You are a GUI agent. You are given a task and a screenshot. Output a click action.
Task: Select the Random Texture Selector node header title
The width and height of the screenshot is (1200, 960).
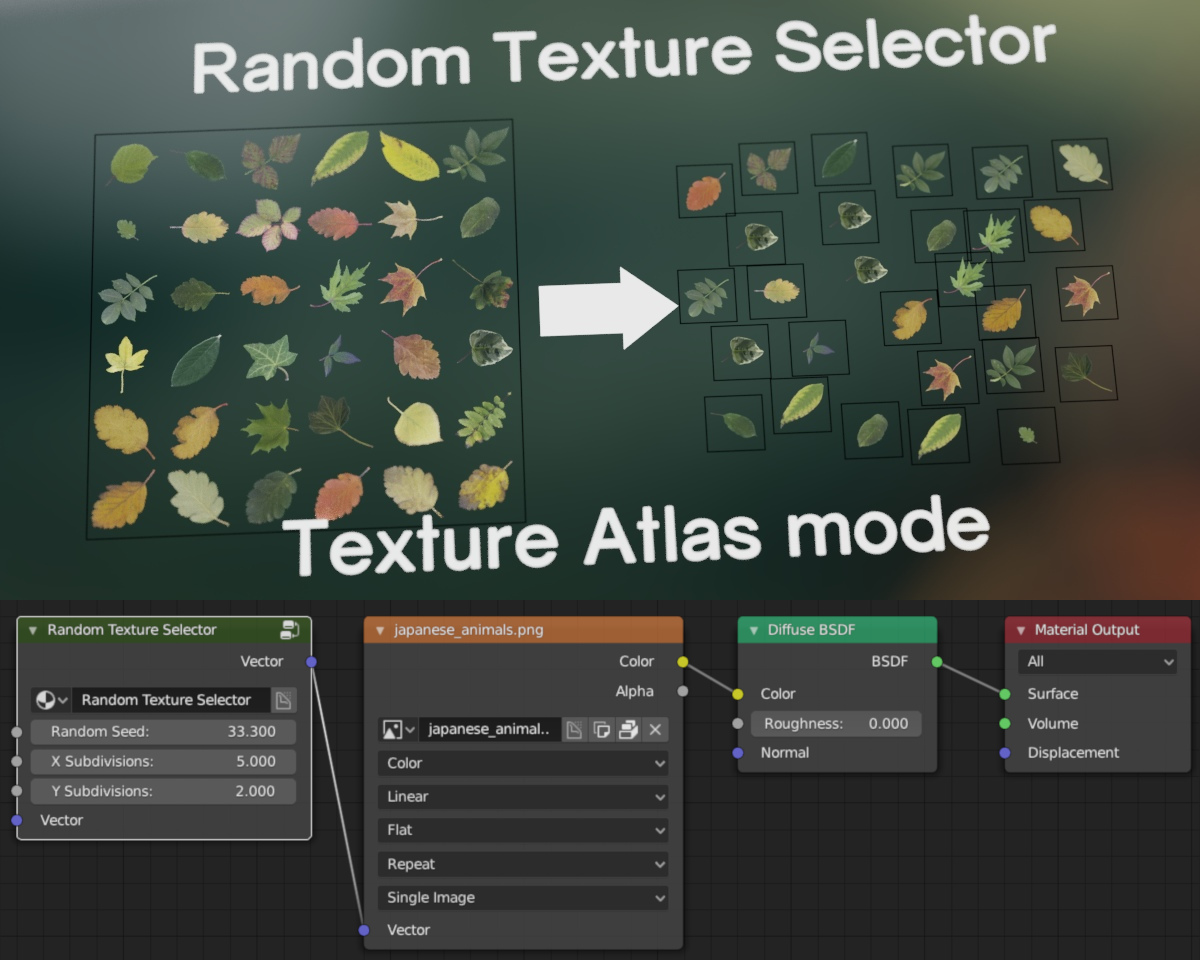[132, 630]
